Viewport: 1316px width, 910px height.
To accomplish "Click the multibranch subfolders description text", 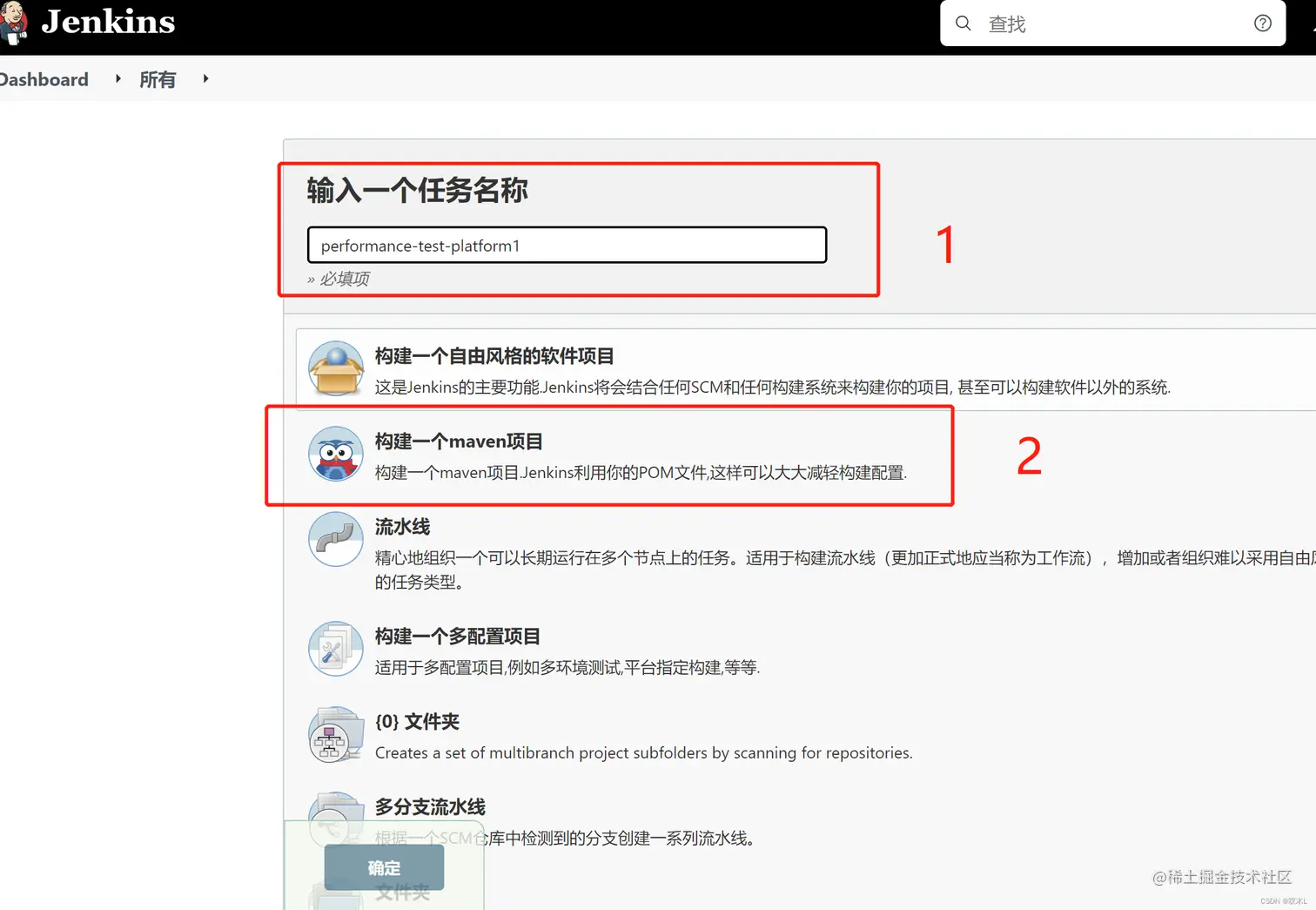I will coord(644,753).
